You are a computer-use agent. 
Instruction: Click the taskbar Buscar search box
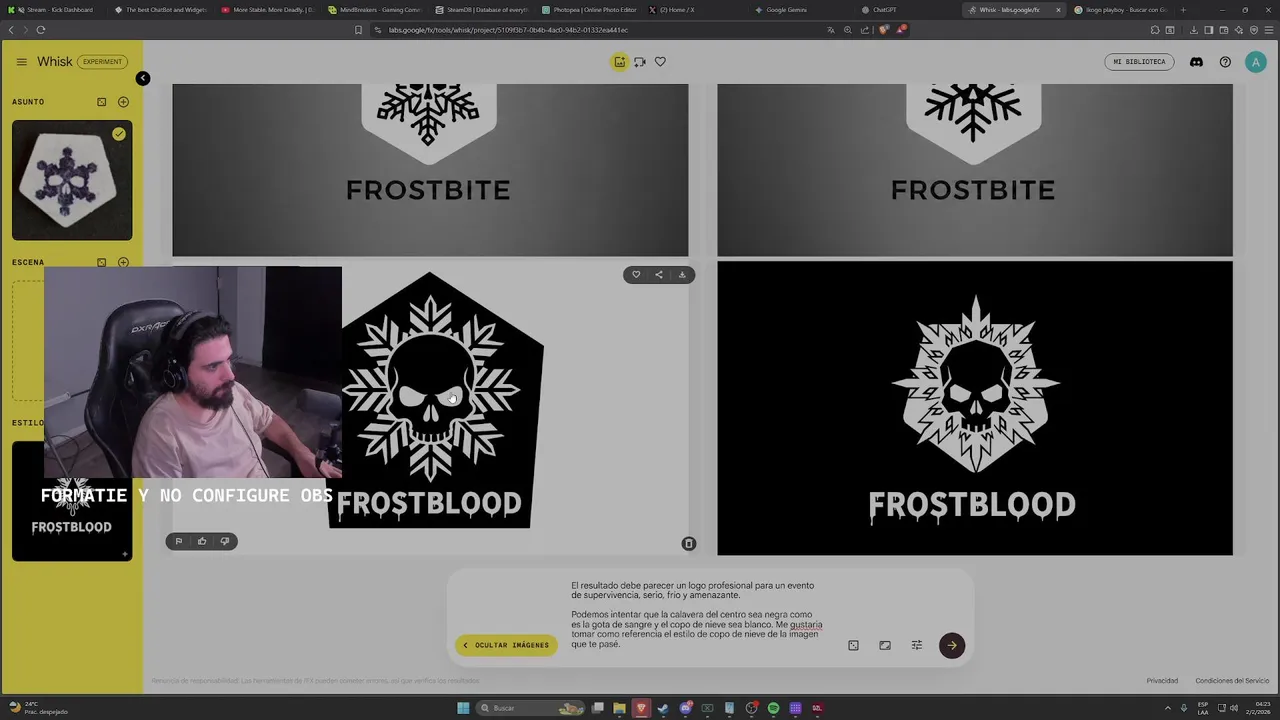[x=531, y=708]
